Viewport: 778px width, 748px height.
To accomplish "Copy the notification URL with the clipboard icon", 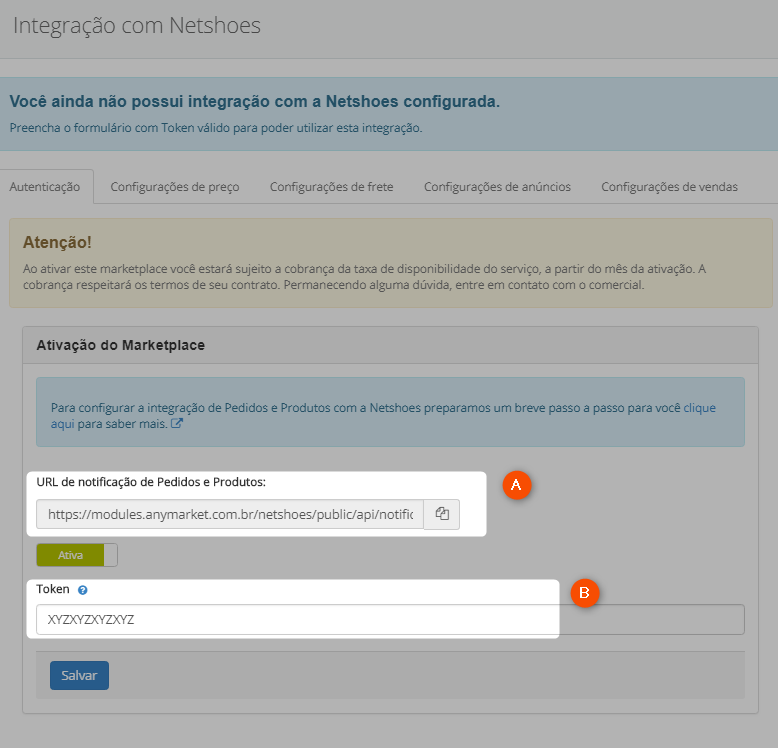I will (x=442, y=514).
